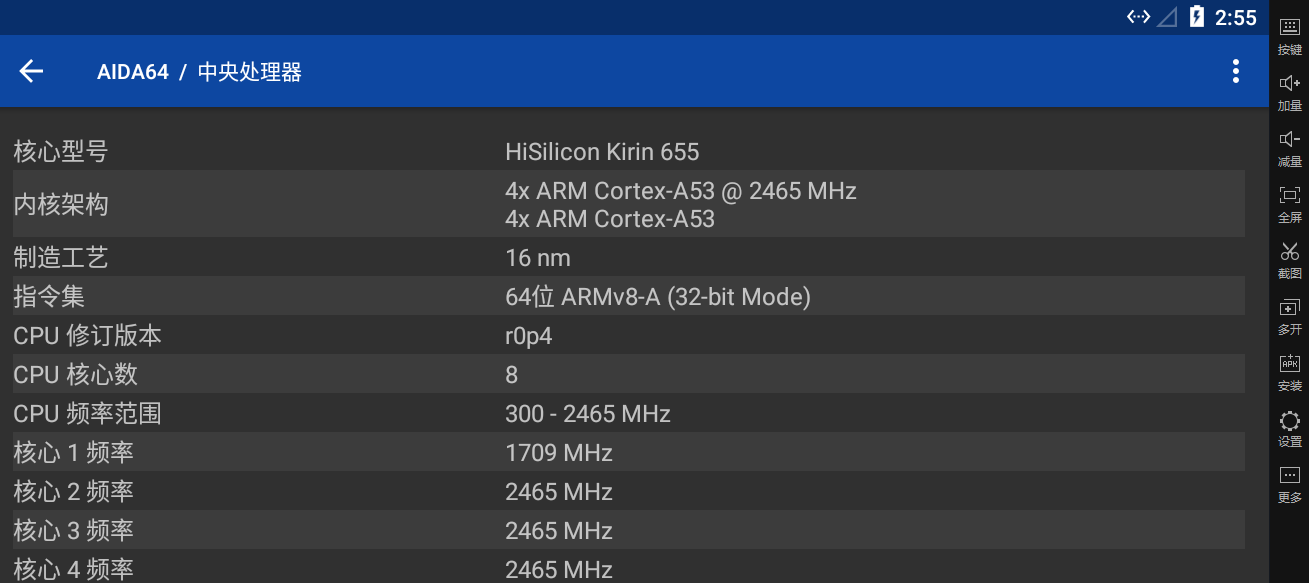1309x583 pixels.
Task: Click the AIDA64 title text
Action: (x=133, y=72)
